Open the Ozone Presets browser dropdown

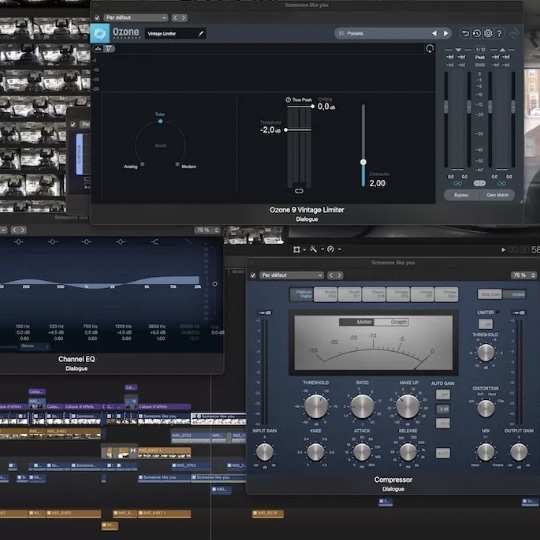click(383, 33)
